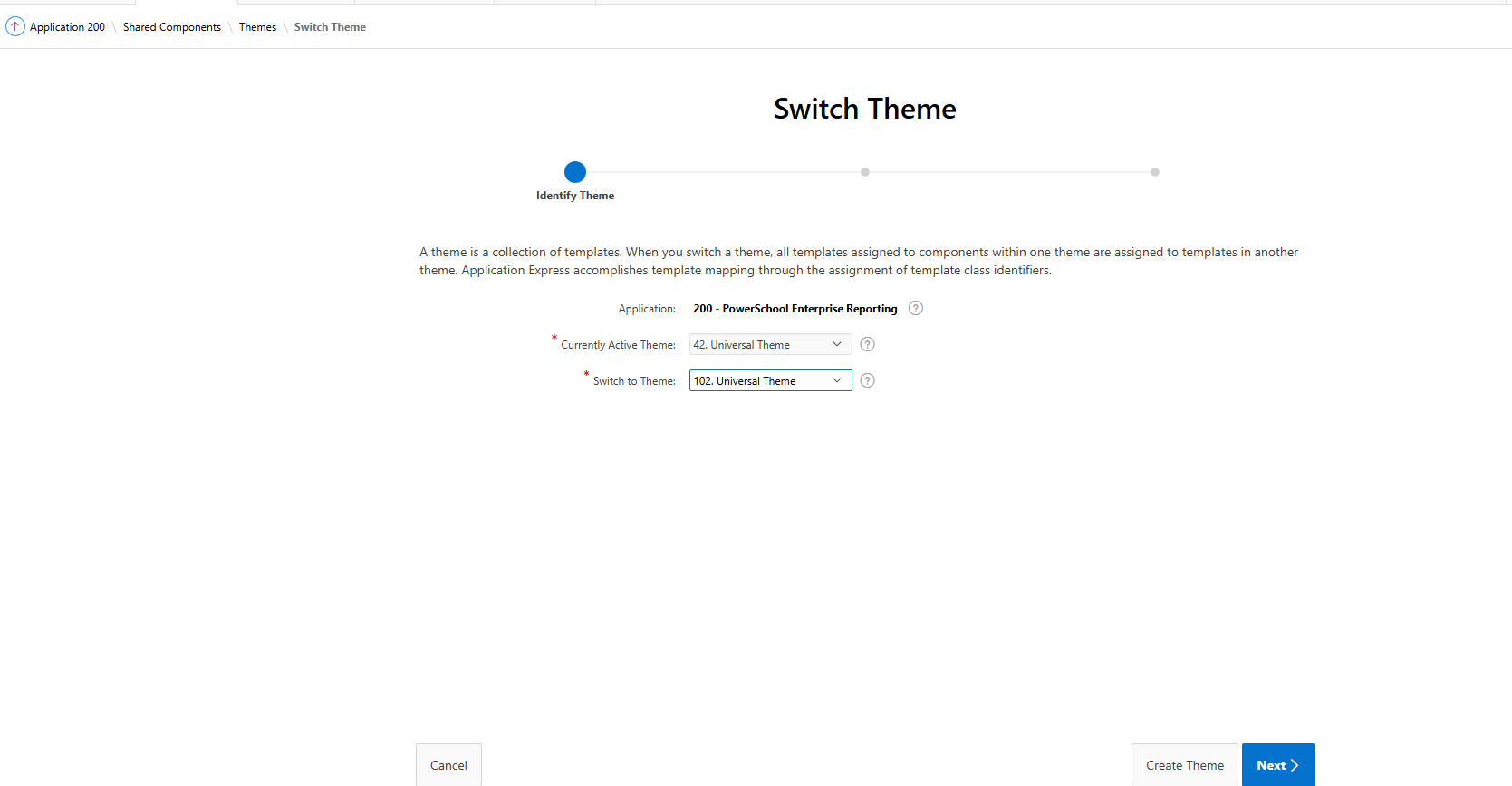Go to the Application 200 breadcrumb
1512x786 pixels.
pyautogui.click(x=67, y=27)
